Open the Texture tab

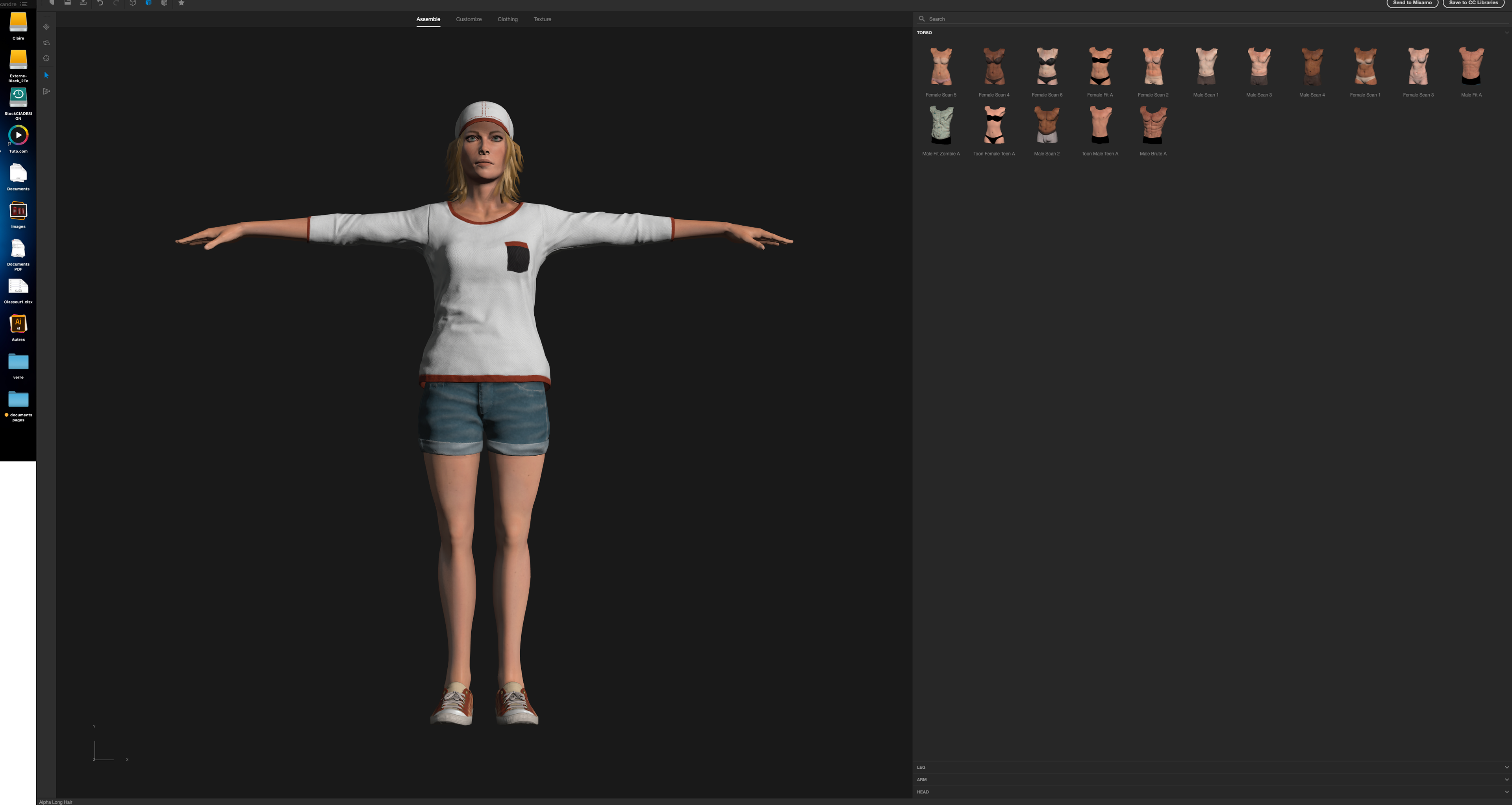click(542, 19)
